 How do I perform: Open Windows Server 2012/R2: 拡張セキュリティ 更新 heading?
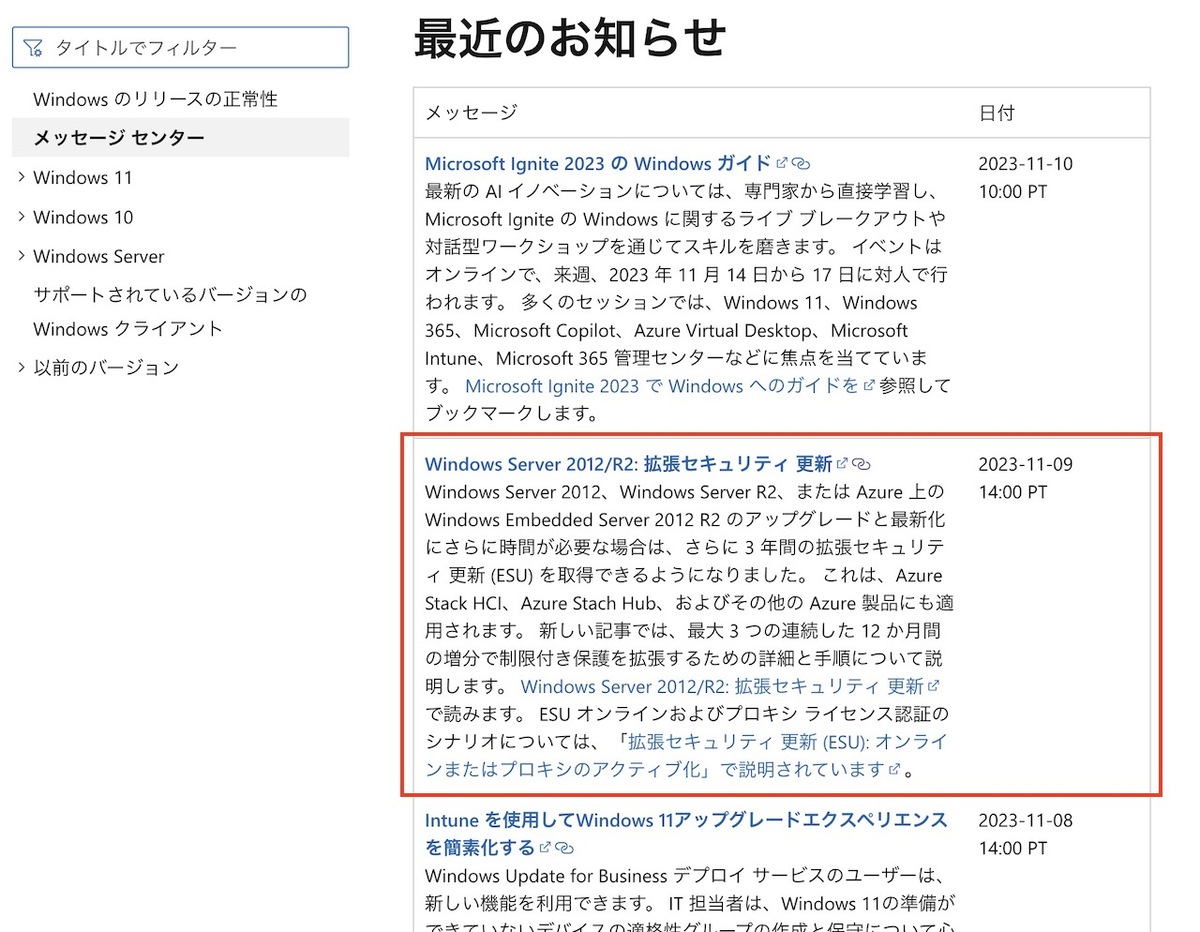[628, 464]
